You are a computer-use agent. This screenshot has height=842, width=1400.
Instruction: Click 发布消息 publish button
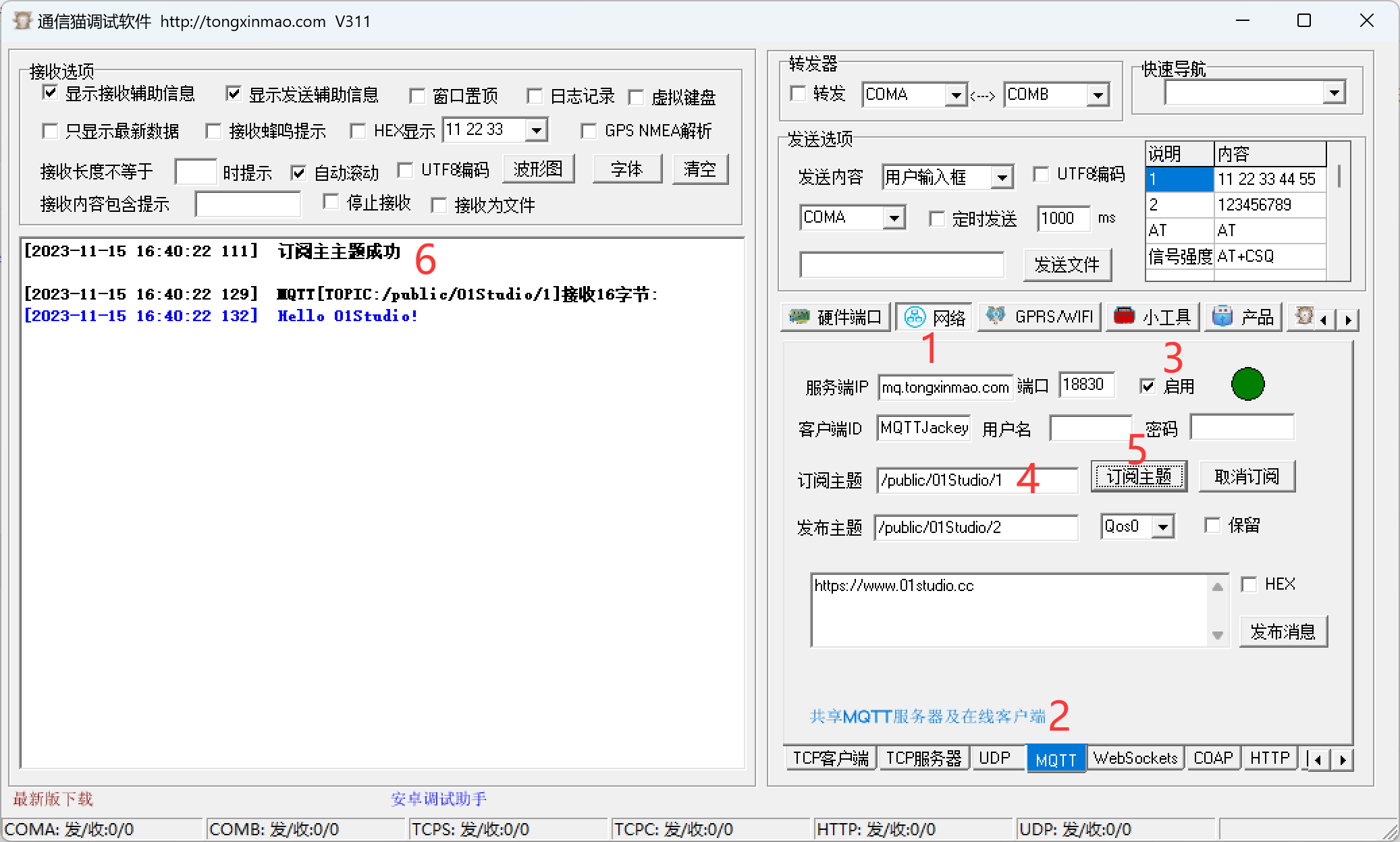click(x=1283, y=631)
